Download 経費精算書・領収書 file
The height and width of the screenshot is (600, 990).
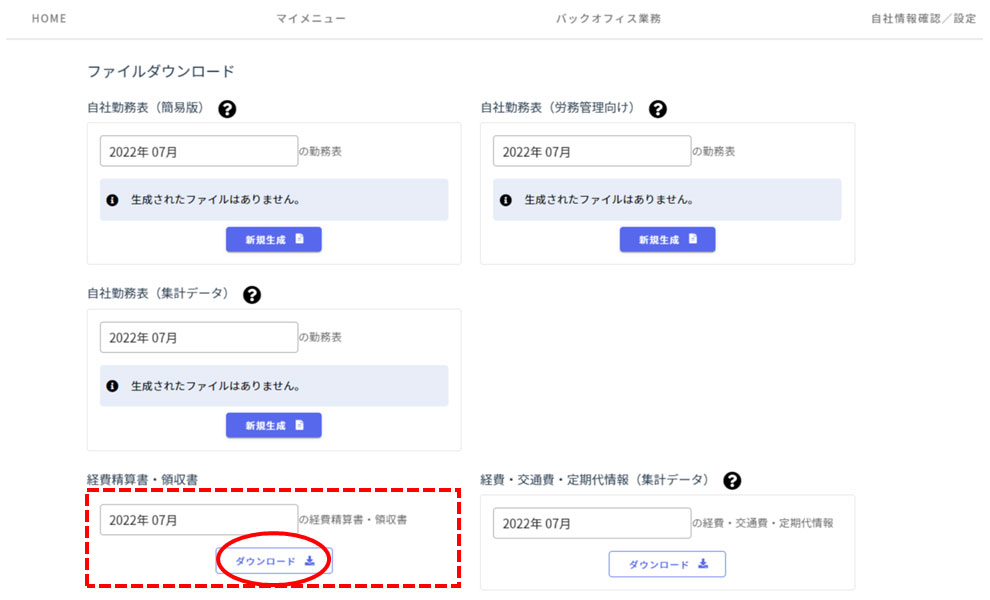click(x=274, y=561)
